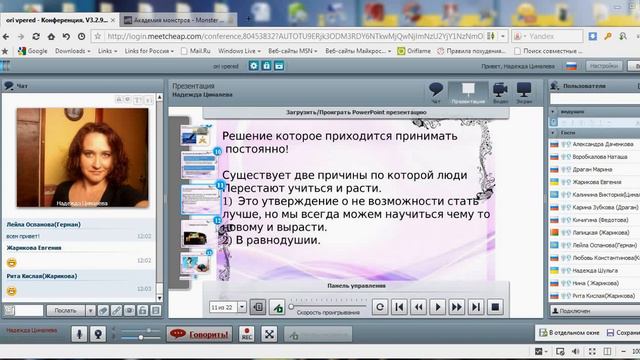
Task: Open conference settings gear icon
Action: (253, 66)
